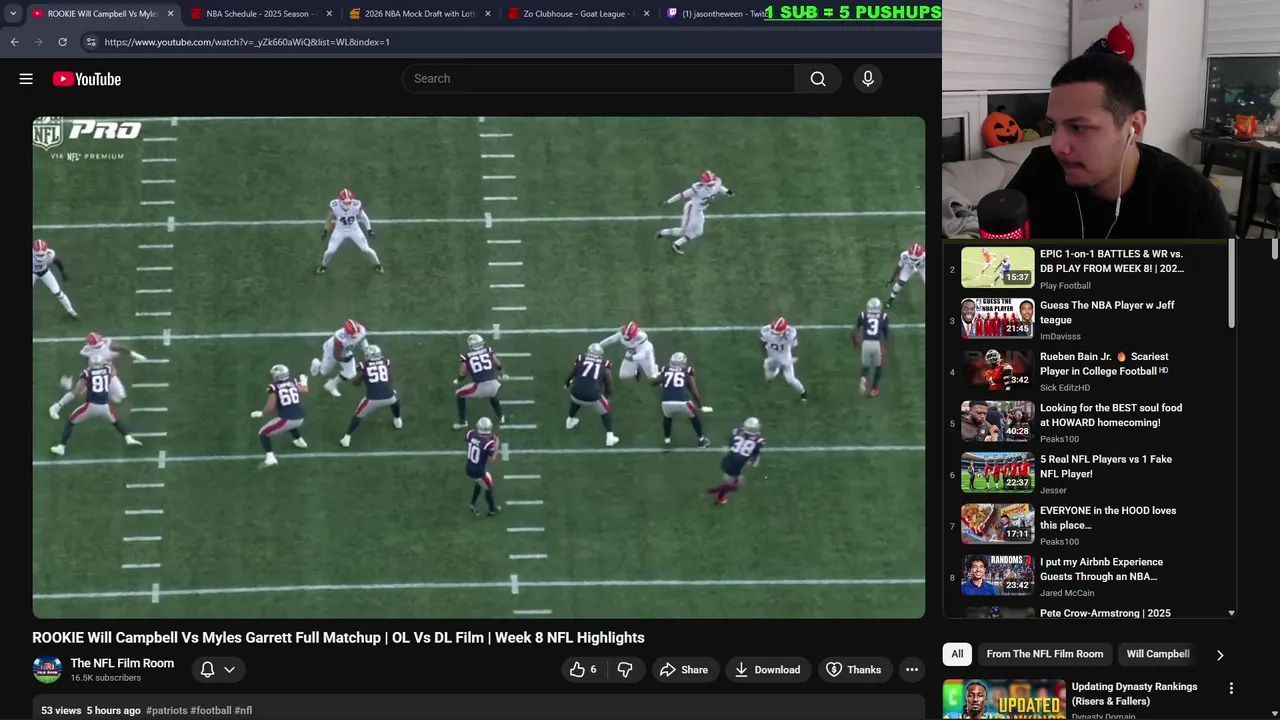
Task: Click the video player frame
Action: point(479,367)
